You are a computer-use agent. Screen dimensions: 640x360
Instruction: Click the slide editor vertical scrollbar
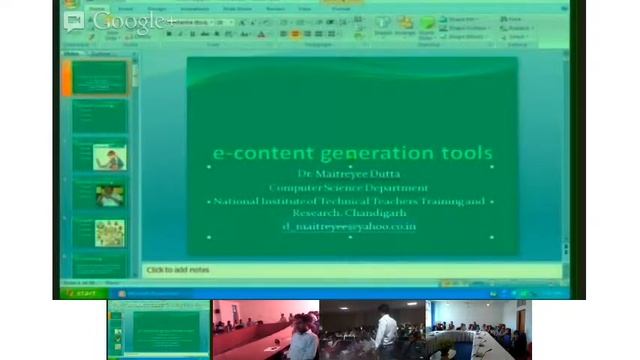[x=566, y=147]
